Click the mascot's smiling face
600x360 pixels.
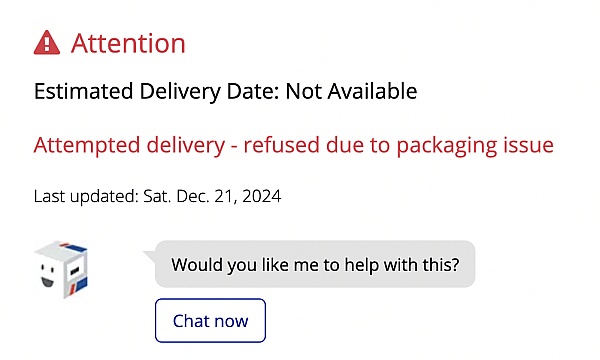(x=48, y=275)
